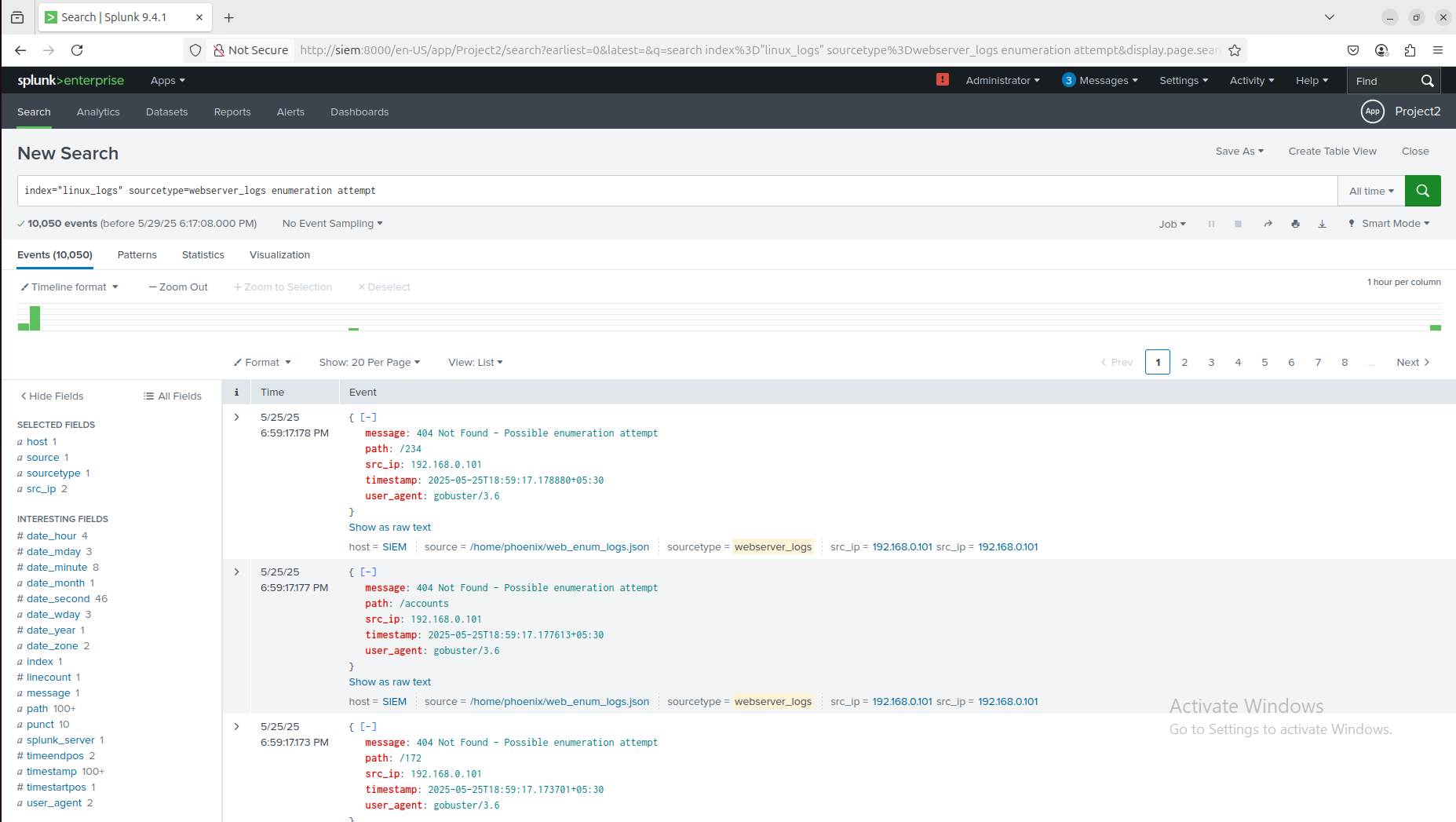Select the tallest green timeline bar
This screenshot has height=822, width=1456.
[35, 318]
